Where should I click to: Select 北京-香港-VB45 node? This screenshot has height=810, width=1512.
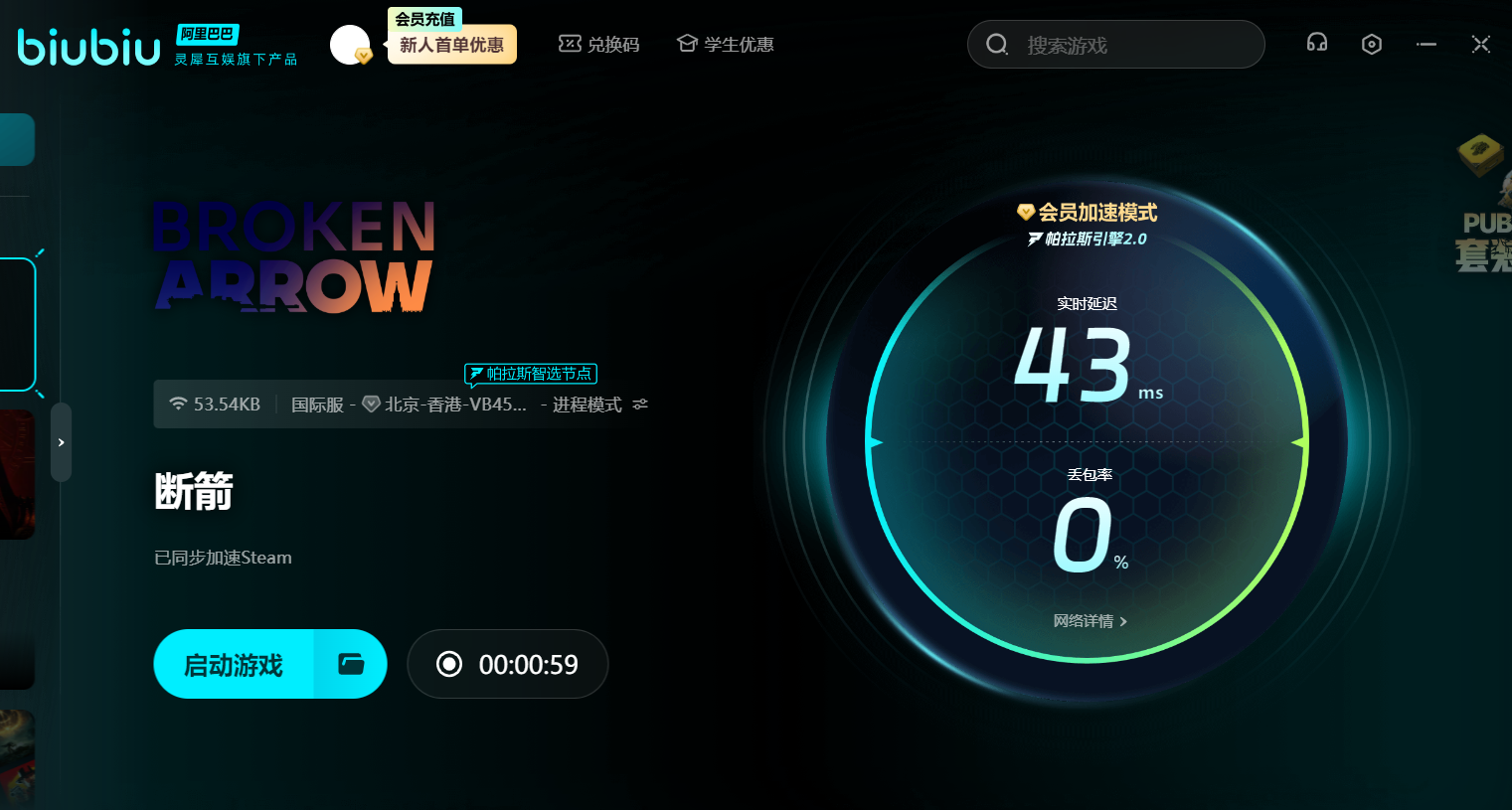444,405
